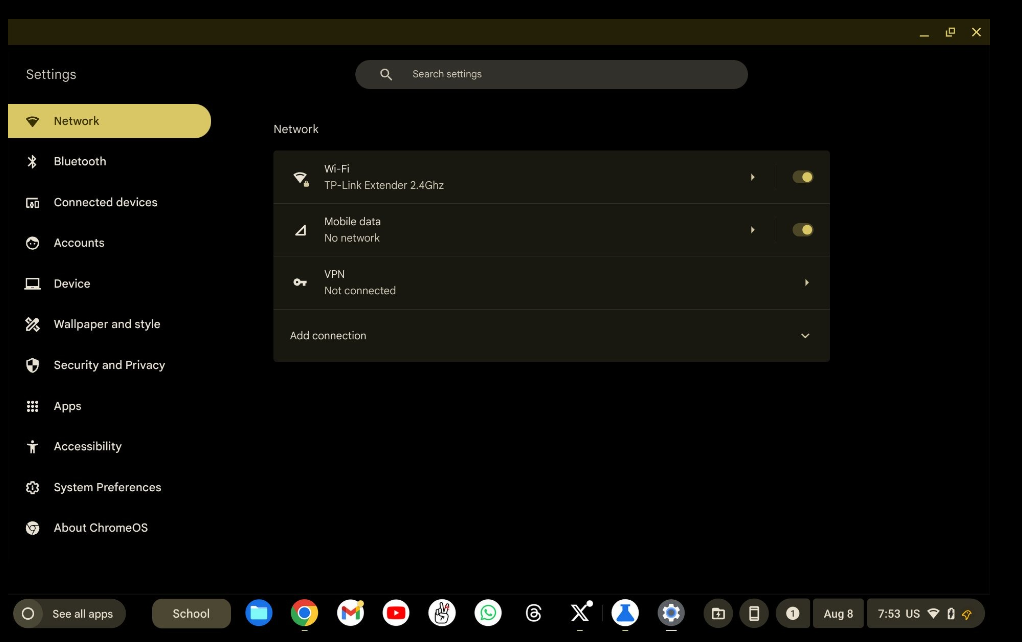The width and height of the screenshot is (1022, 642).
Task: Open Gmail from the shelf
Action: point(350,613)
